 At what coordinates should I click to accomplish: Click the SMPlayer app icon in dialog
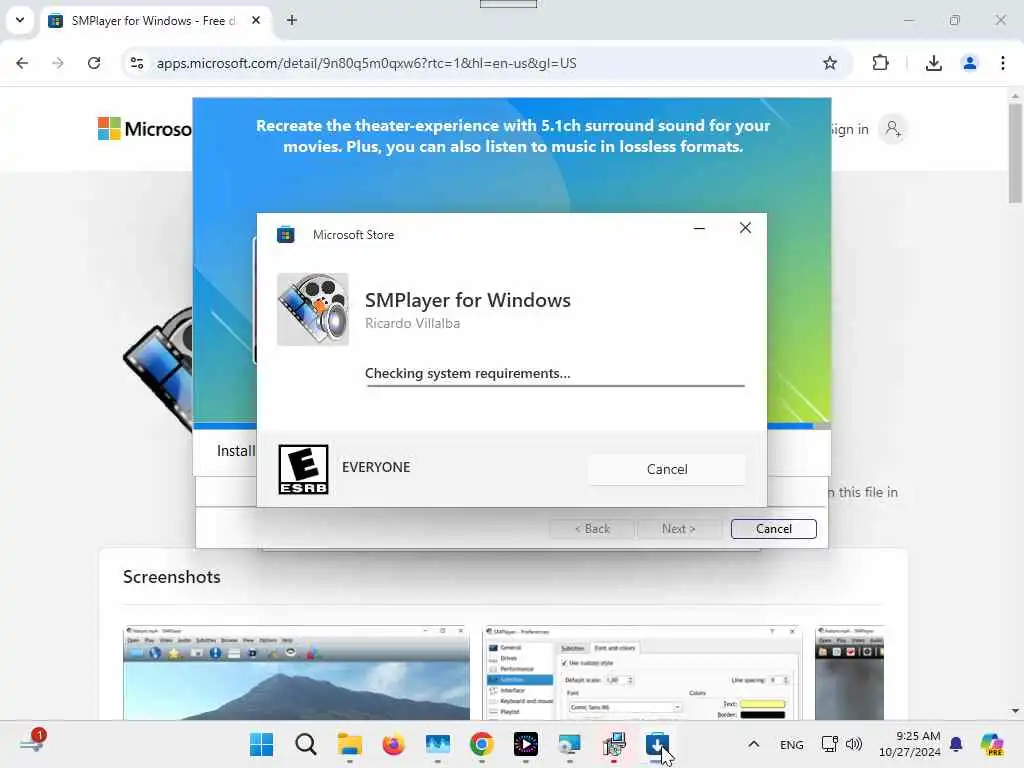pyautogui.click(x=313, y=309)
